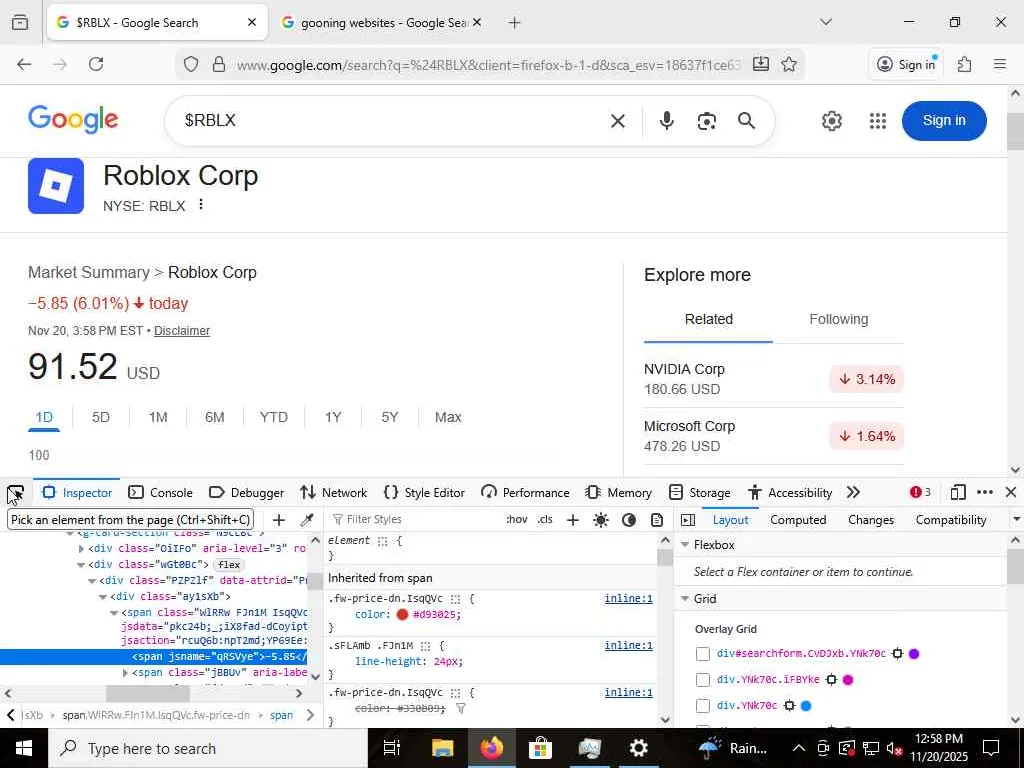The image size is (1024, 768).
Task: Select the 5D chart range
Action: coord(101,417)
